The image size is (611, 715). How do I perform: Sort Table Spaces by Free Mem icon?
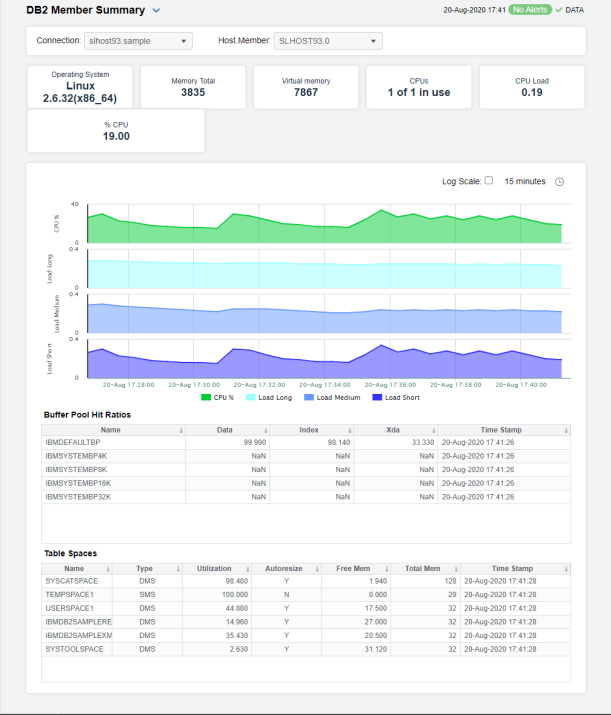[x=388, y=568]
